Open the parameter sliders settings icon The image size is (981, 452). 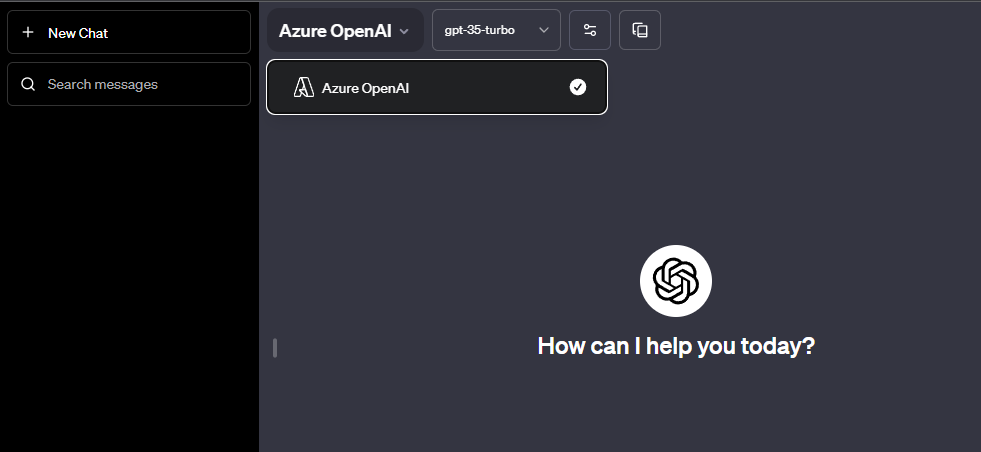coord(590,30)
